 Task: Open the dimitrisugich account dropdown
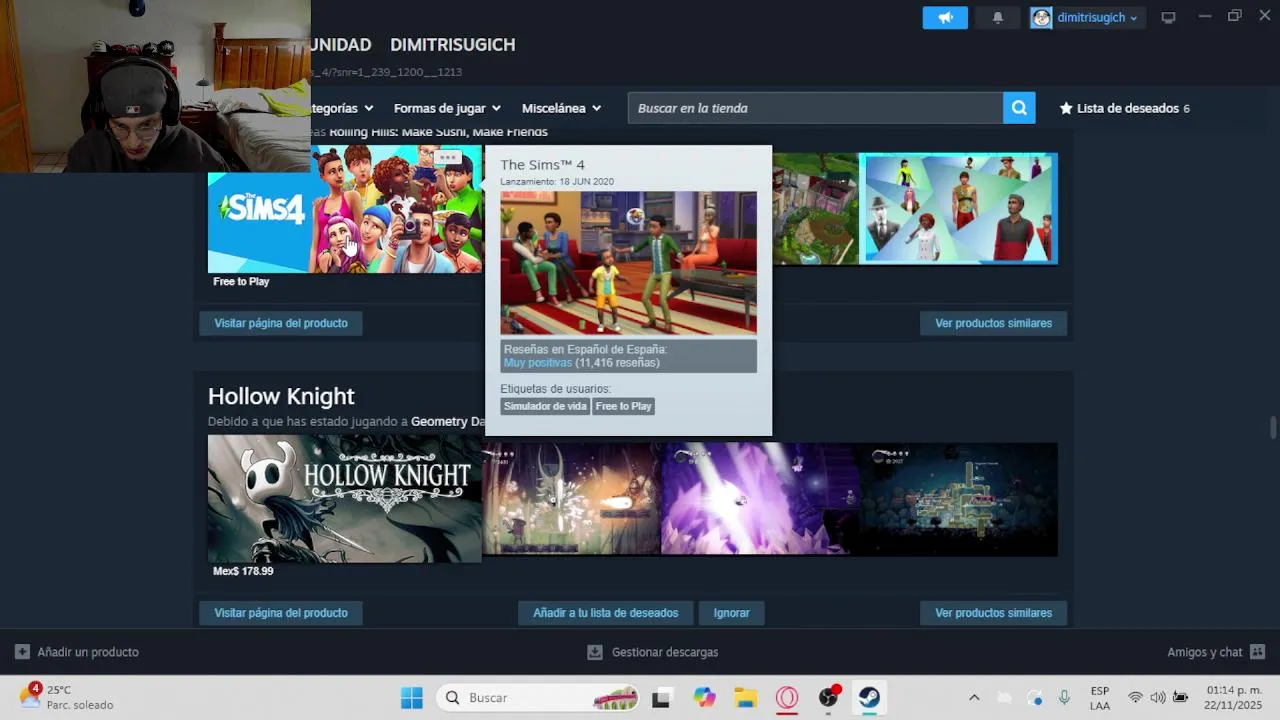(1097, 18)
